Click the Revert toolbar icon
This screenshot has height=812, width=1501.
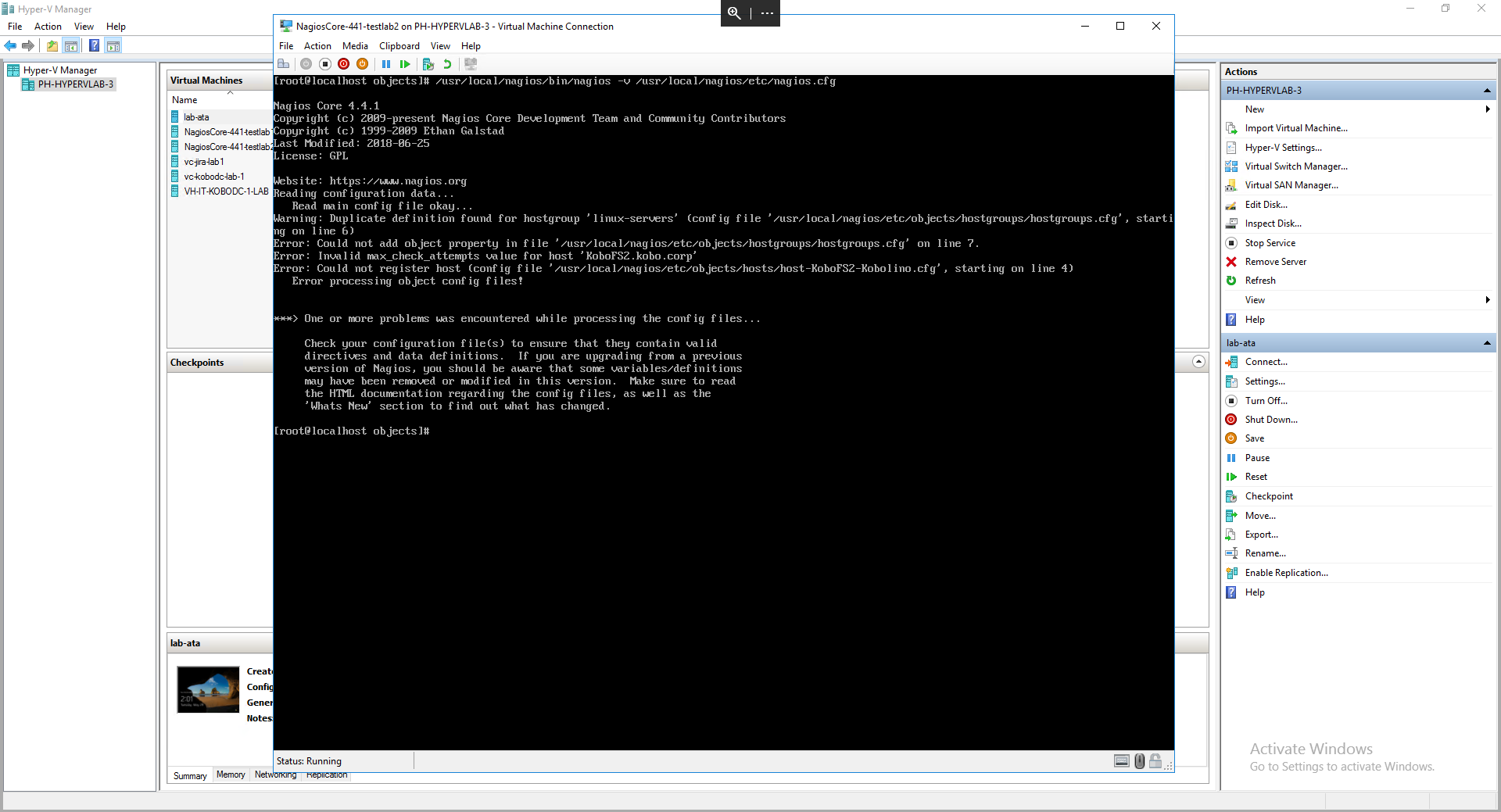click(x=447, y=64)
